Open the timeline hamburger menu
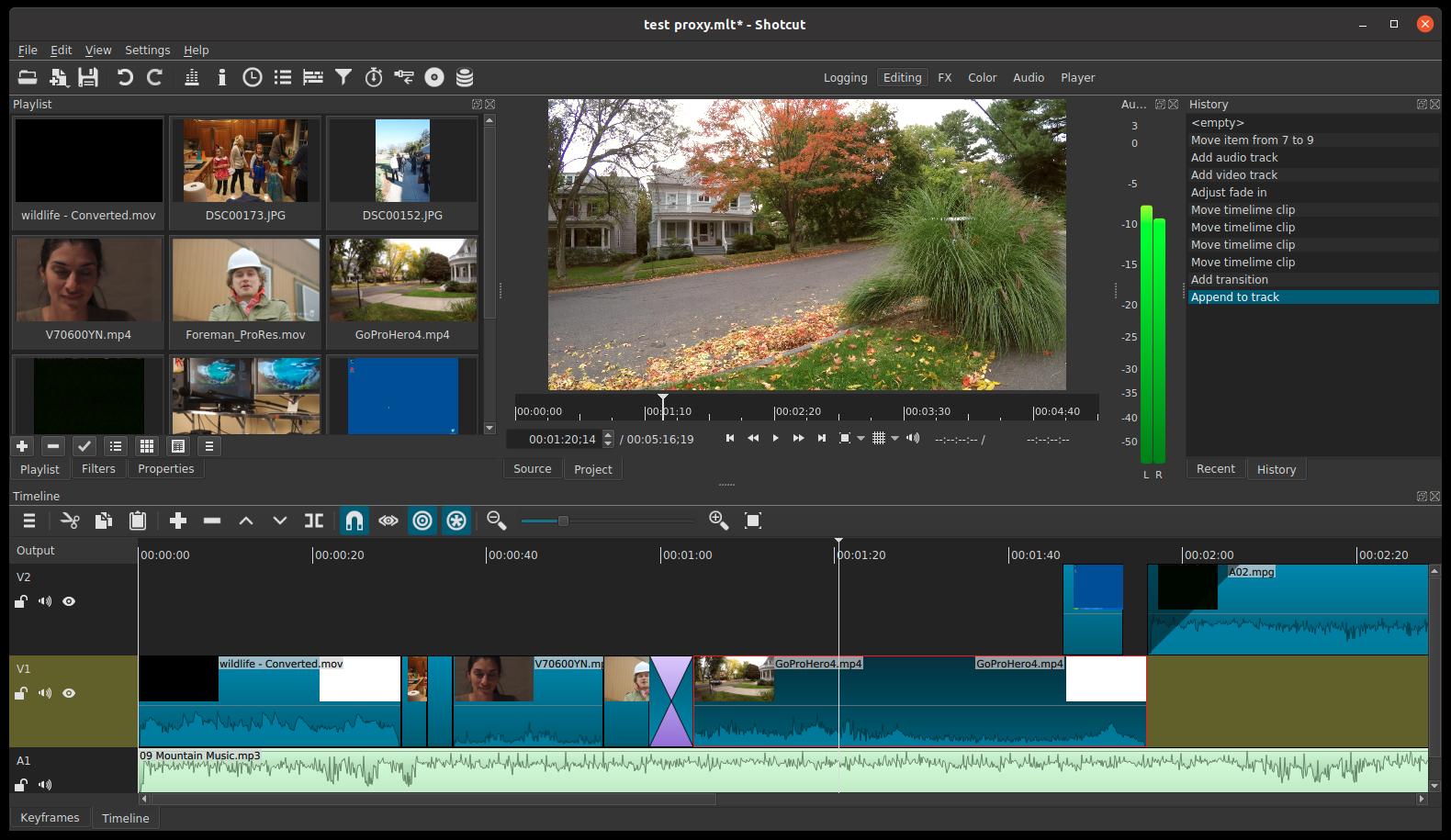Viewport: 1451px width, 840px height. pos(29,521)
